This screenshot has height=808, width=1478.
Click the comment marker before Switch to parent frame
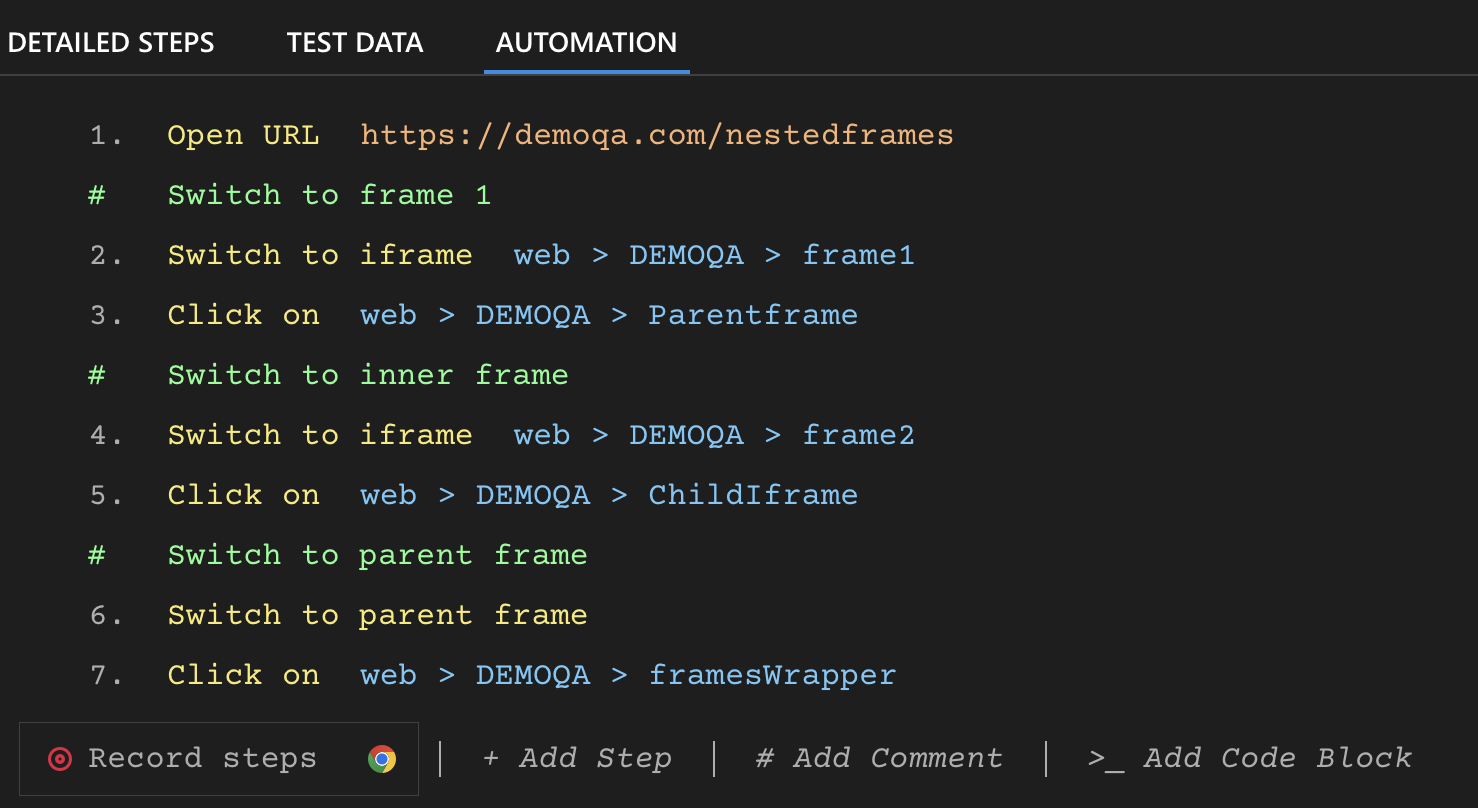[95, 554]
